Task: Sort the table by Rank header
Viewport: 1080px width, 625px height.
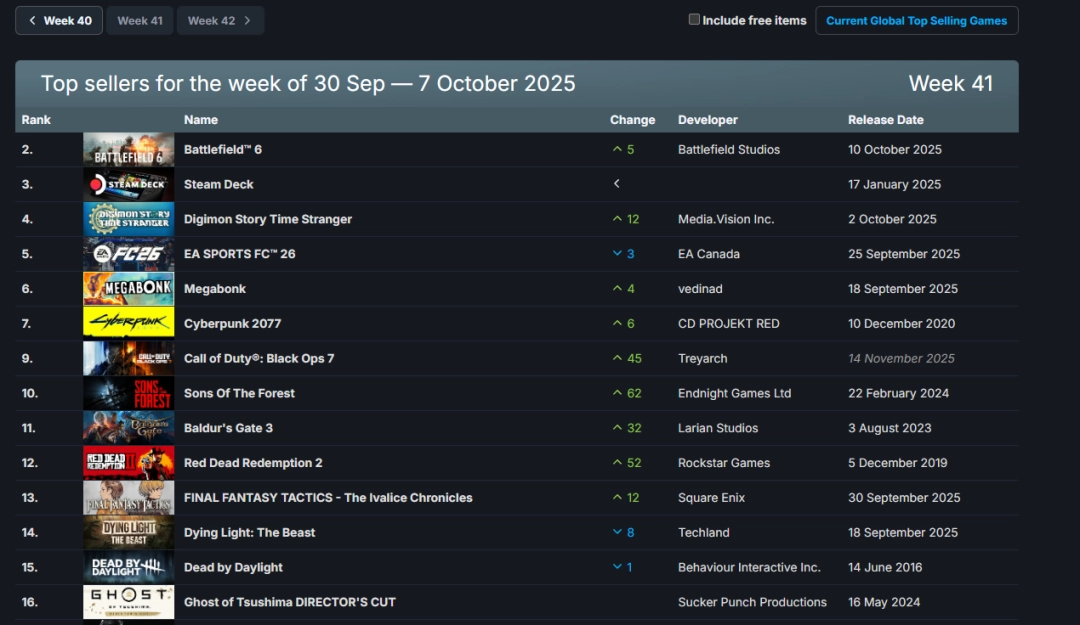Action: (36, 120)
